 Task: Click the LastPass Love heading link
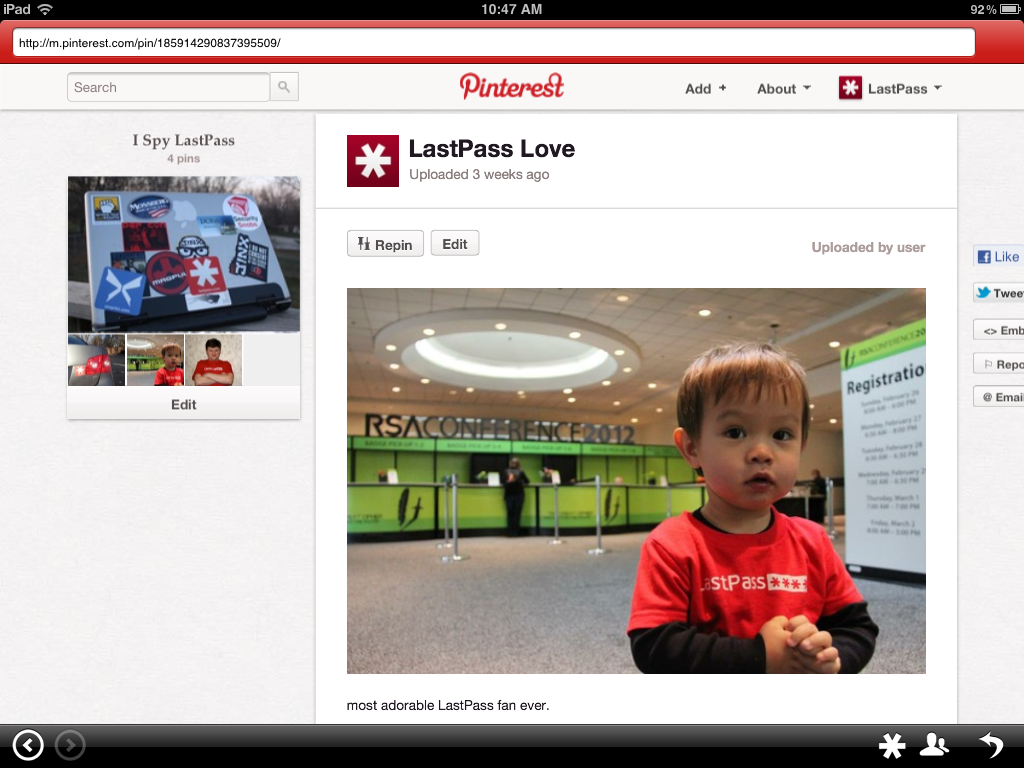492,149
